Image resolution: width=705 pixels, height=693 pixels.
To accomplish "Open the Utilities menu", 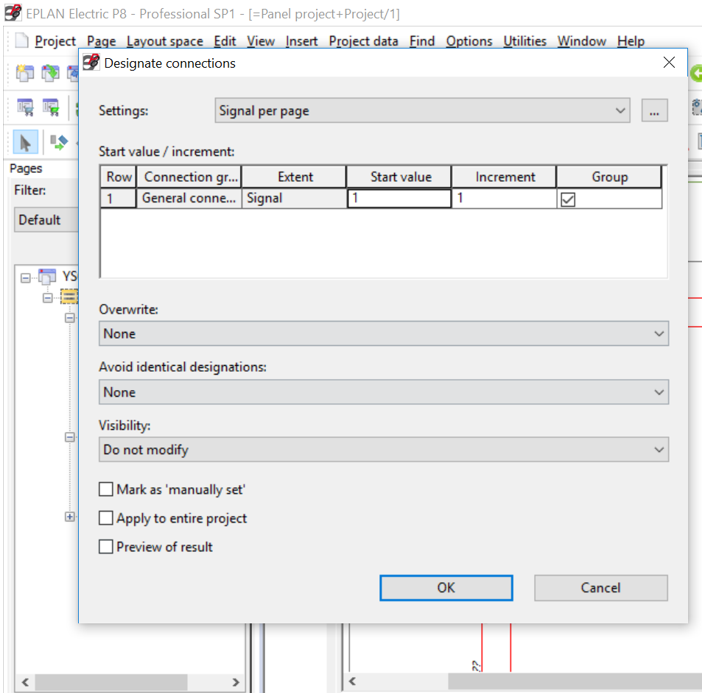I will [525, 41].
